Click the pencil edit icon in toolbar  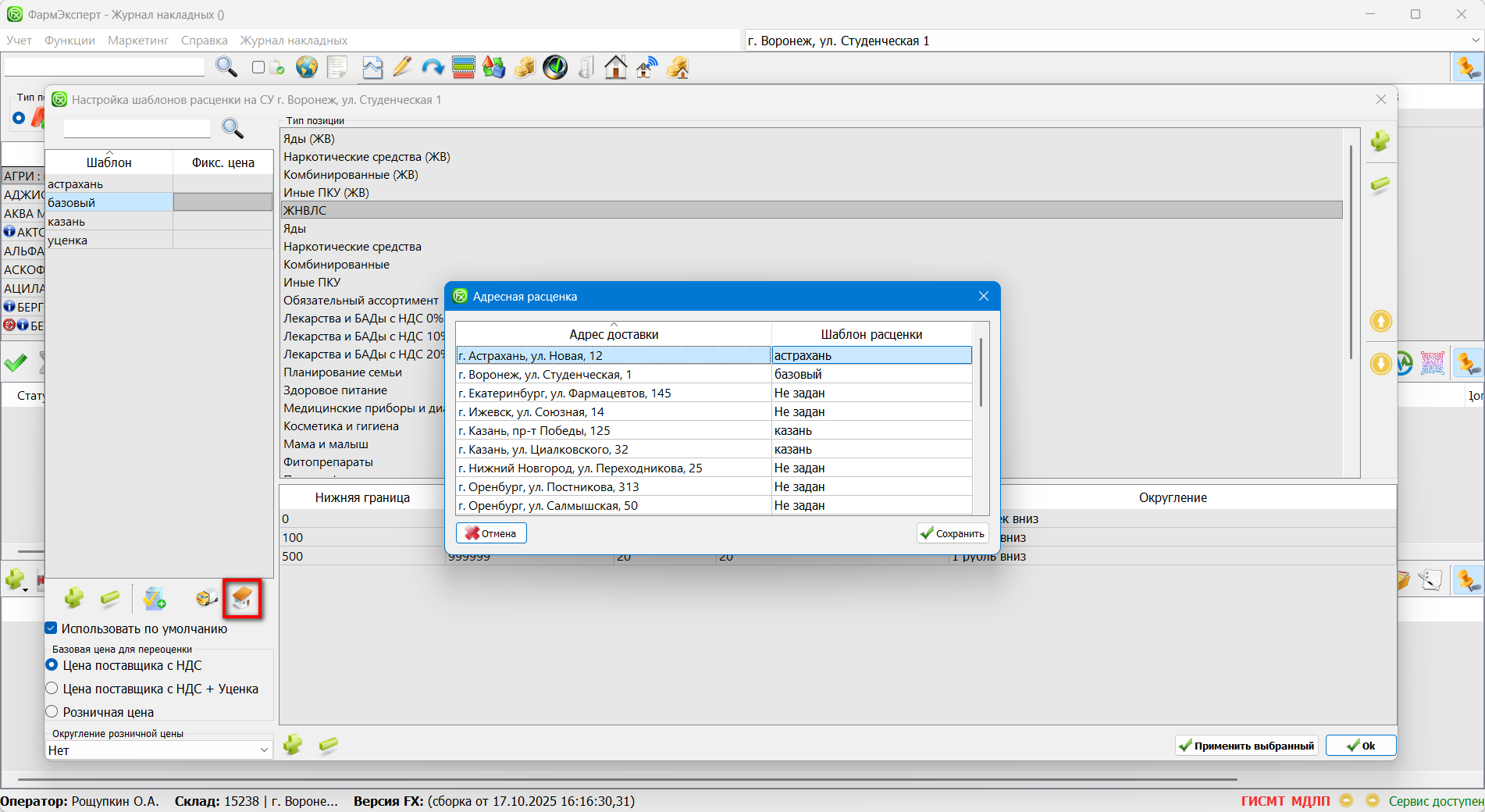tap(402, 68)
